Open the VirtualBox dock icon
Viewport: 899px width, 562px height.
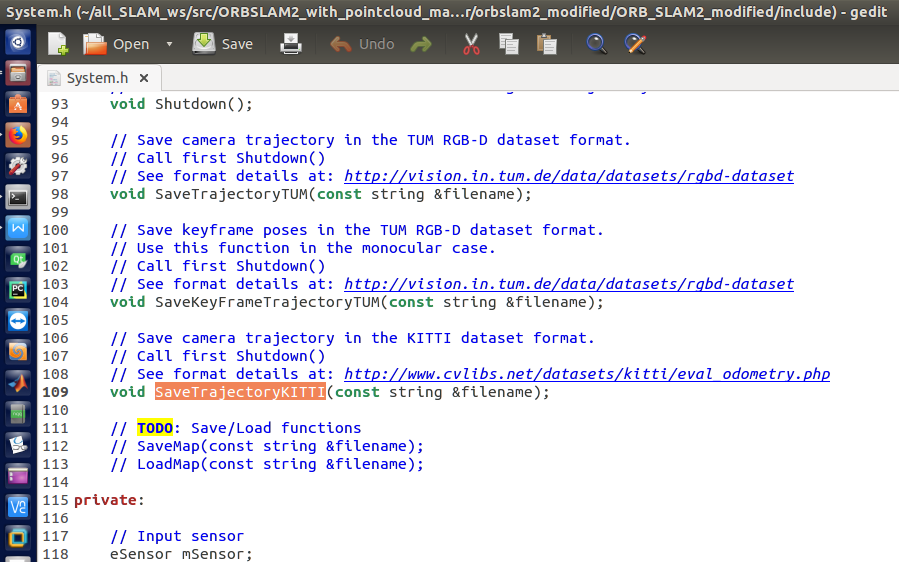pyautogui.click(x=18, y=538)
